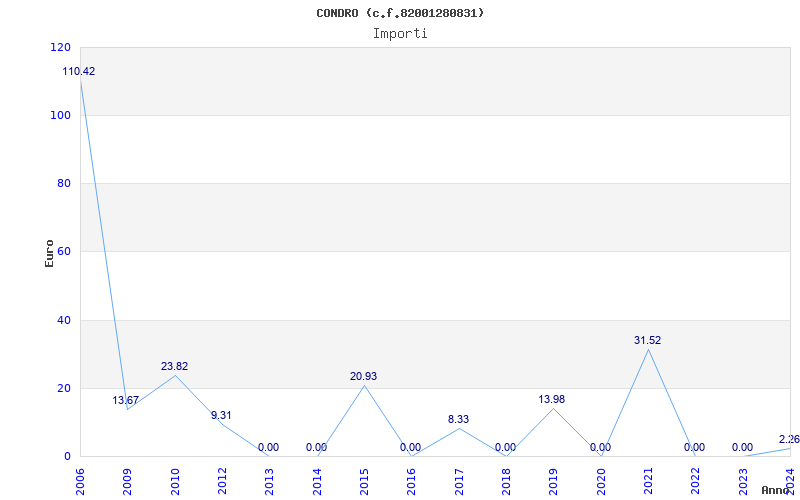Click the 2020 year axis label

[x=601, y=482]
